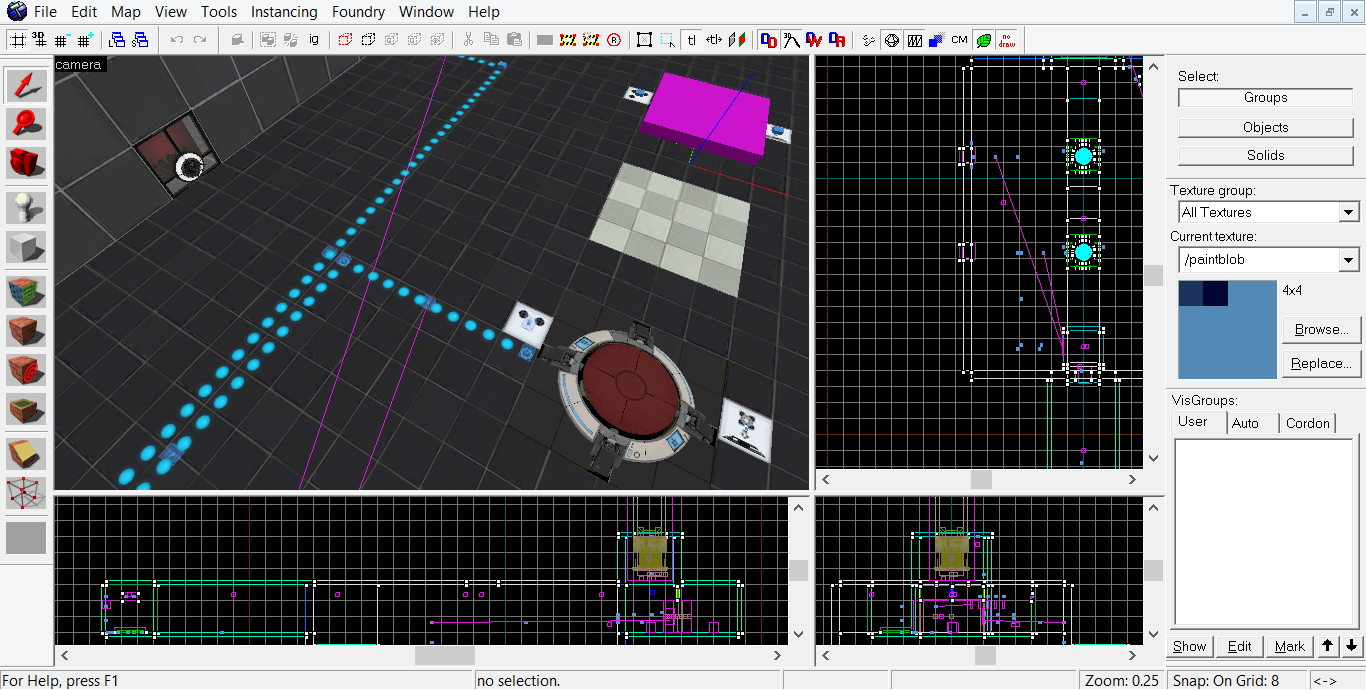Select the Block tool gray cube
1366x690 pixels.
click(x=26, y=246)
